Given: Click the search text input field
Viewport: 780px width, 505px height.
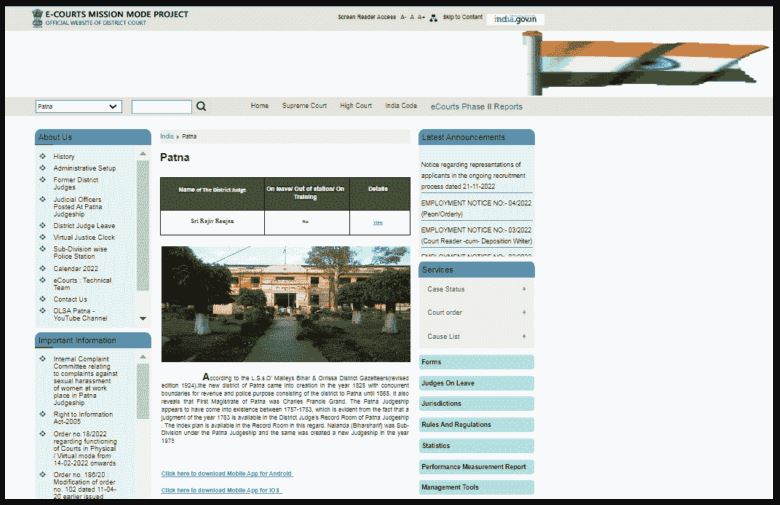Looking at the screenshot, I should pyautogui.click(x=161, y=106).
